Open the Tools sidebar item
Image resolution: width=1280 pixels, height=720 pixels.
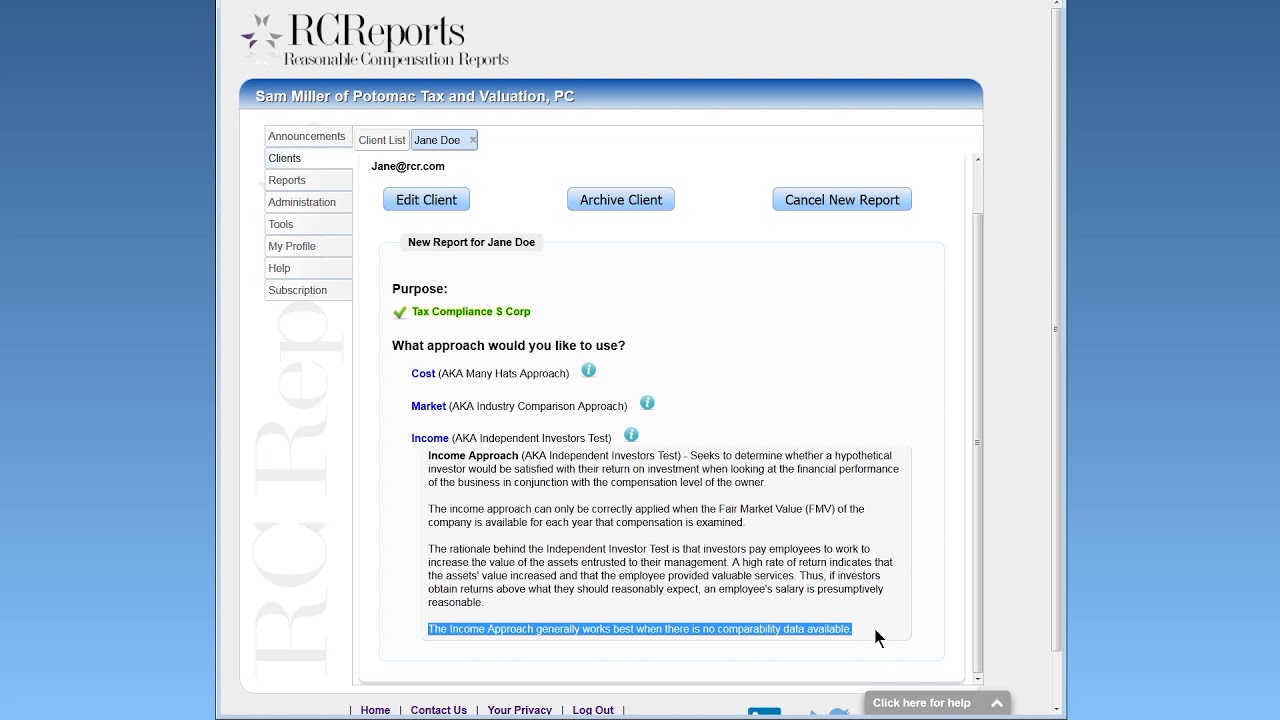point(308,224)
